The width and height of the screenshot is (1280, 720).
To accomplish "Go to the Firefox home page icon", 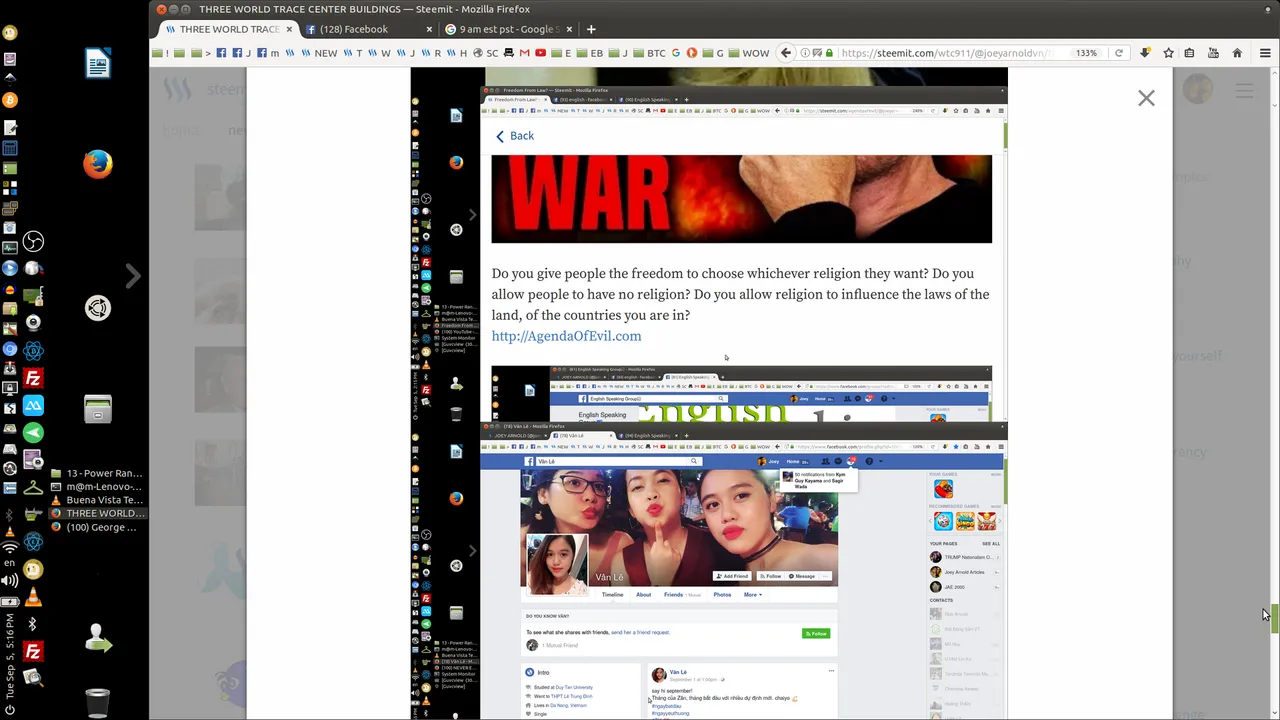I will click(1237, 53).
